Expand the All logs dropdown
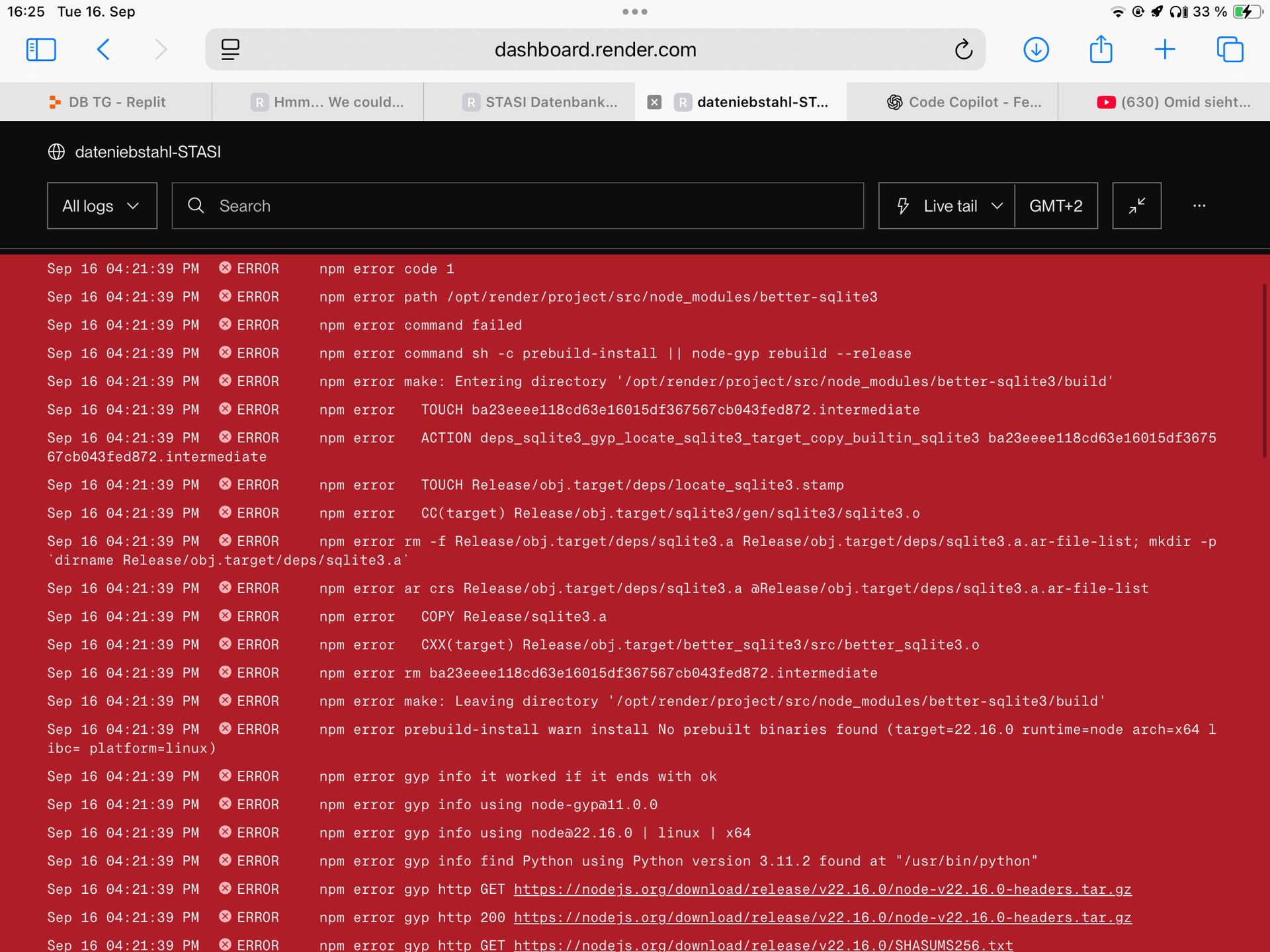This screenshot has width=1270, height=952. (102, 206)
